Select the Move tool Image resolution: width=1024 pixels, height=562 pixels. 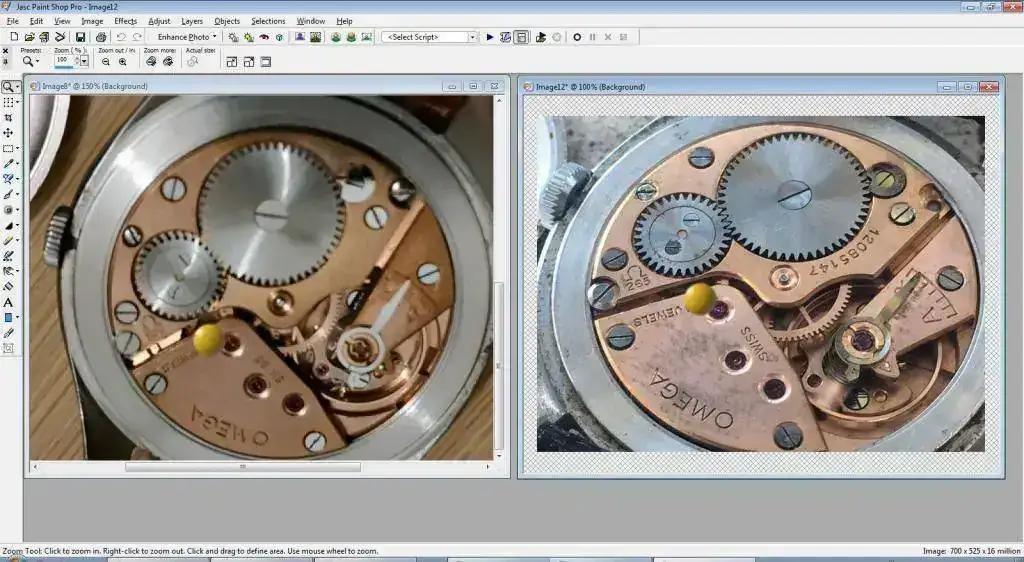(x=9, y=133)
